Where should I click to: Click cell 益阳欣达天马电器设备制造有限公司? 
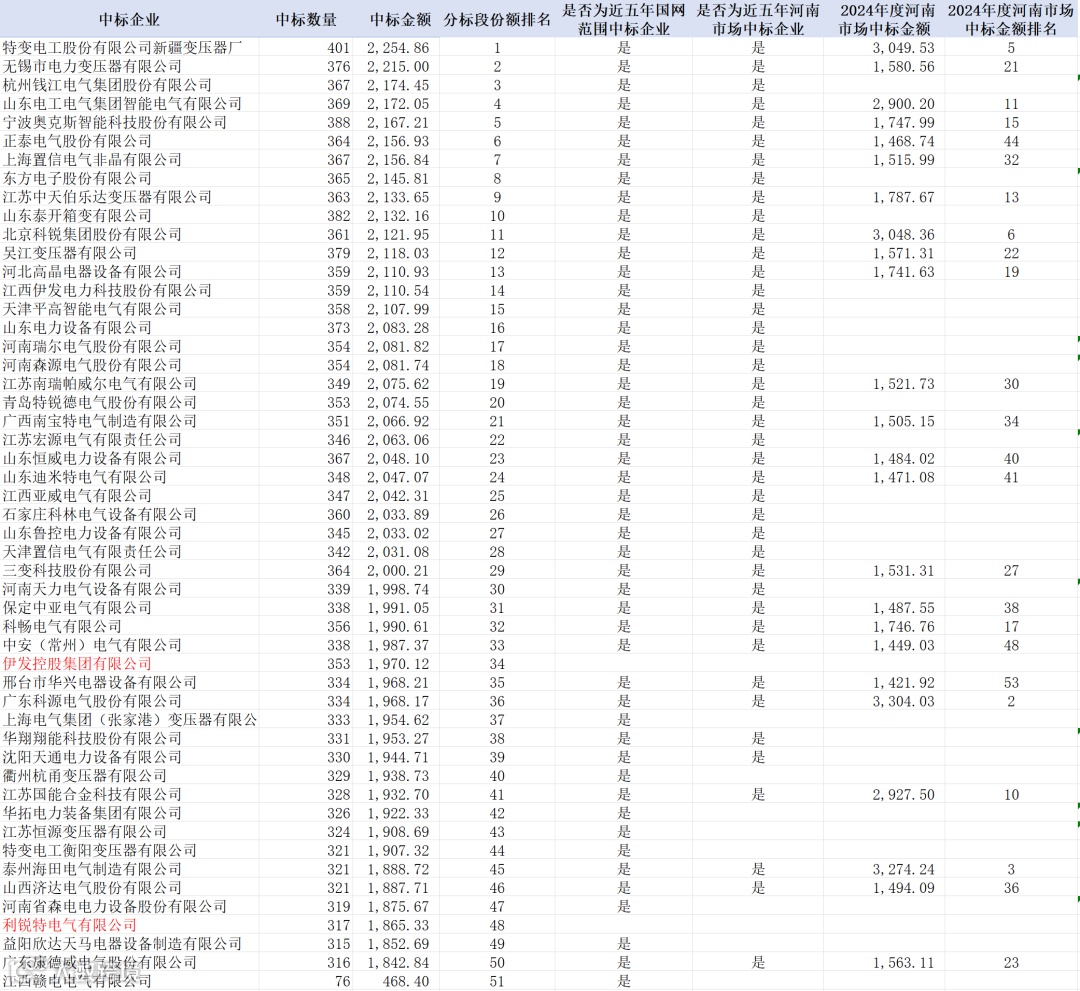[122, 943]
